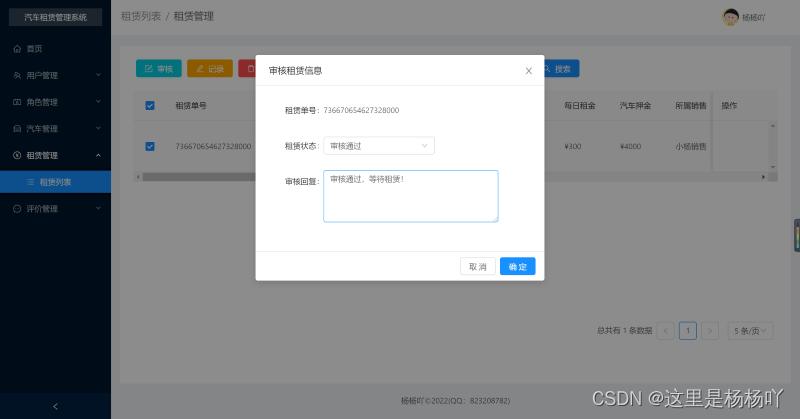Click the chevron on 用户管理
The width and height of the screenshot is (800, 419).
[x=98, y=75]
